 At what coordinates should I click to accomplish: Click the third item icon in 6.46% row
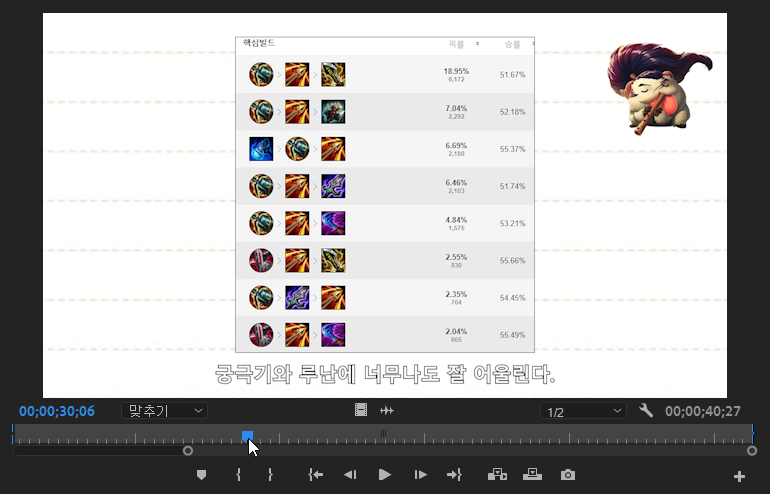pos(333,186)
